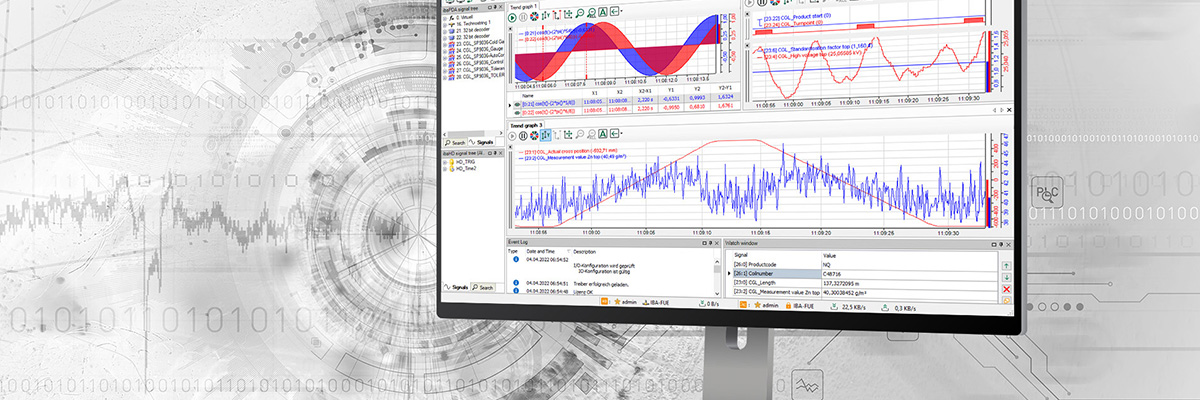1200x400 pixels.
Task: Click the four-arrow autoscale-all icon in Trend graph 3
Action: 568,135
